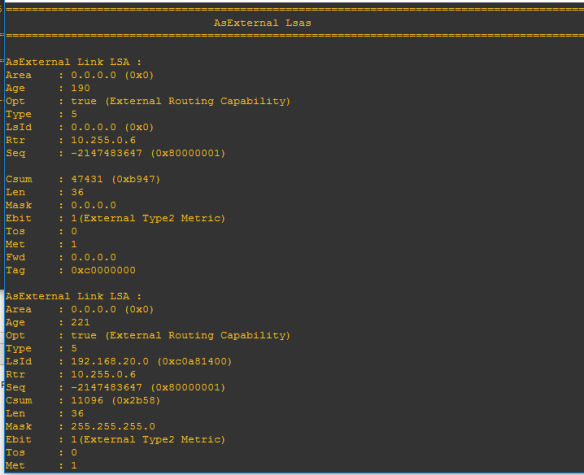Click 'AsExternal Link LSA :' heading above Age 221
Screen dimensions: 584x475
tap(73, 296)
